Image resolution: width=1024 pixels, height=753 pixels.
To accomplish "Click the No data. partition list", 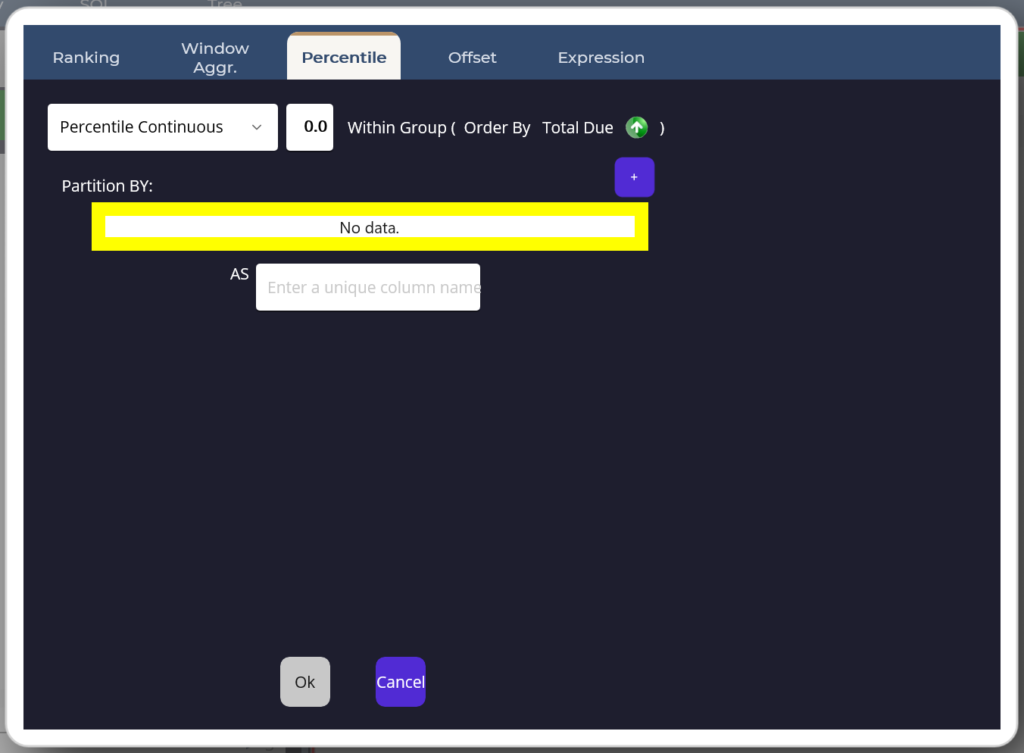I will coord(370,227).
